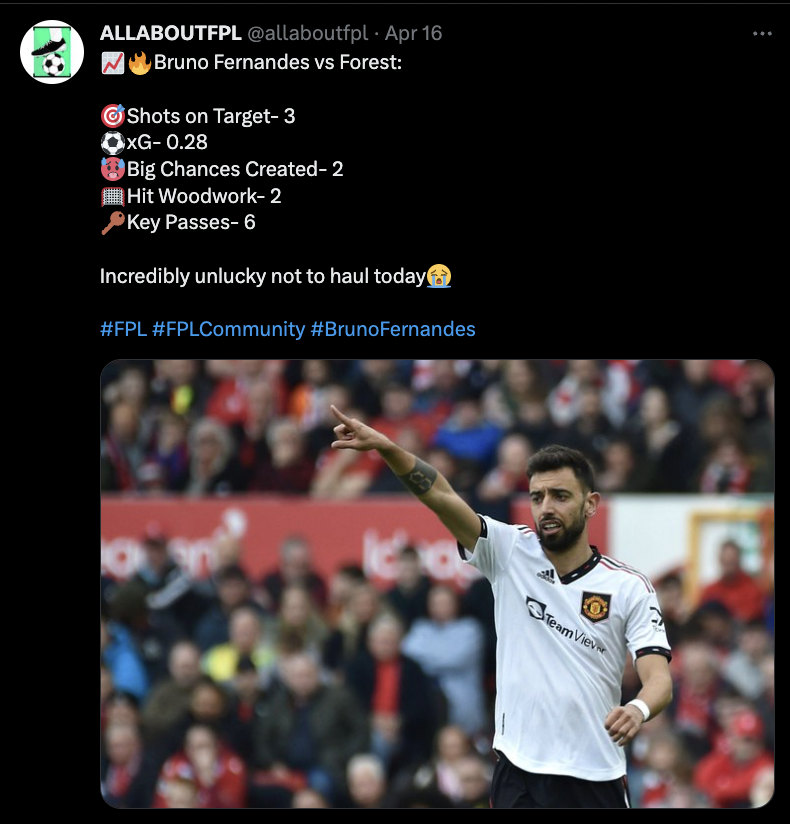
Task: Click the crying face emoji after 'today'
Action: (x=439, y=277)
